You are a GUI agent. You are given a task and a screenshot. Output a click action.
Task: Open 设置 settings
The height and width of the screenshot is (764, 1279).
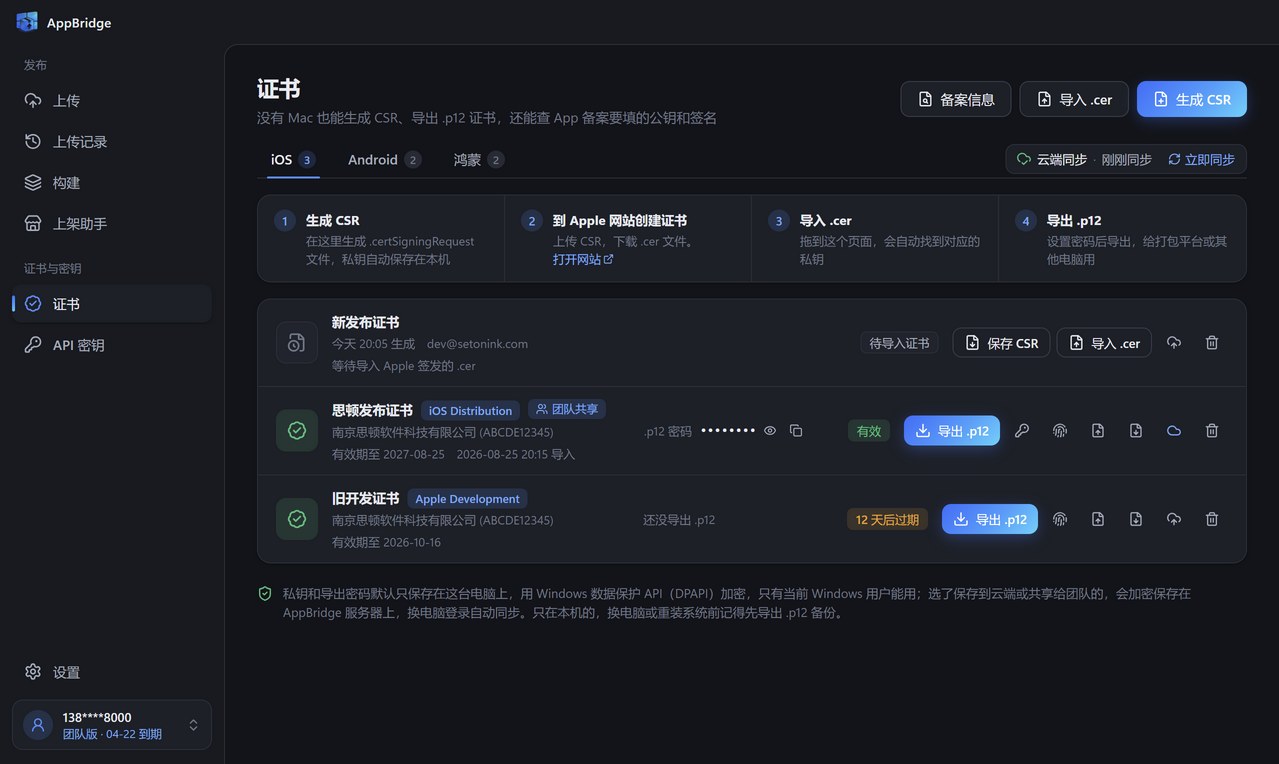[111, 672]
